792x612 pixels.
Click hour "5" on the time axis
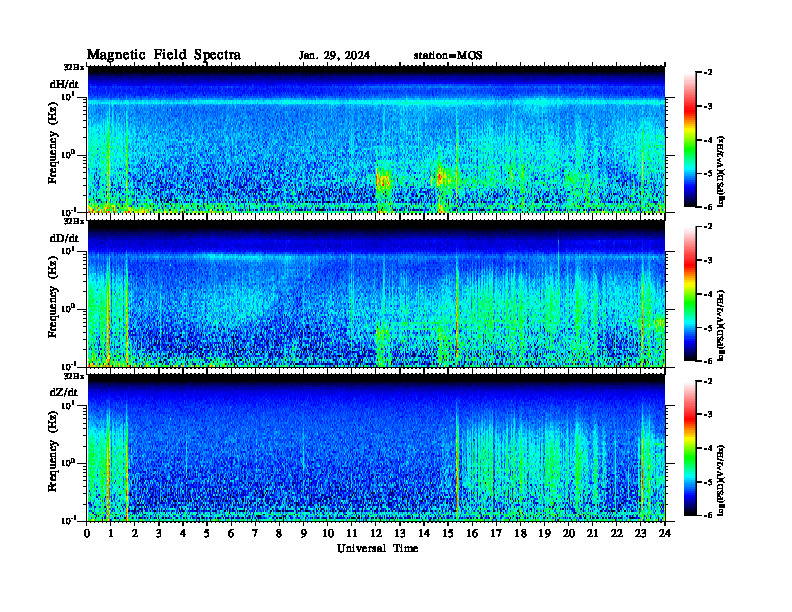[207, 533]
